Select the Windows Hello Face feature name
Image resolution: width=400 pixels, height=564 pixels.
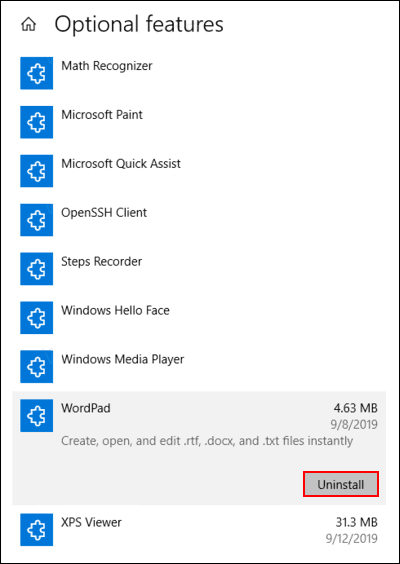tap(115, 310)
